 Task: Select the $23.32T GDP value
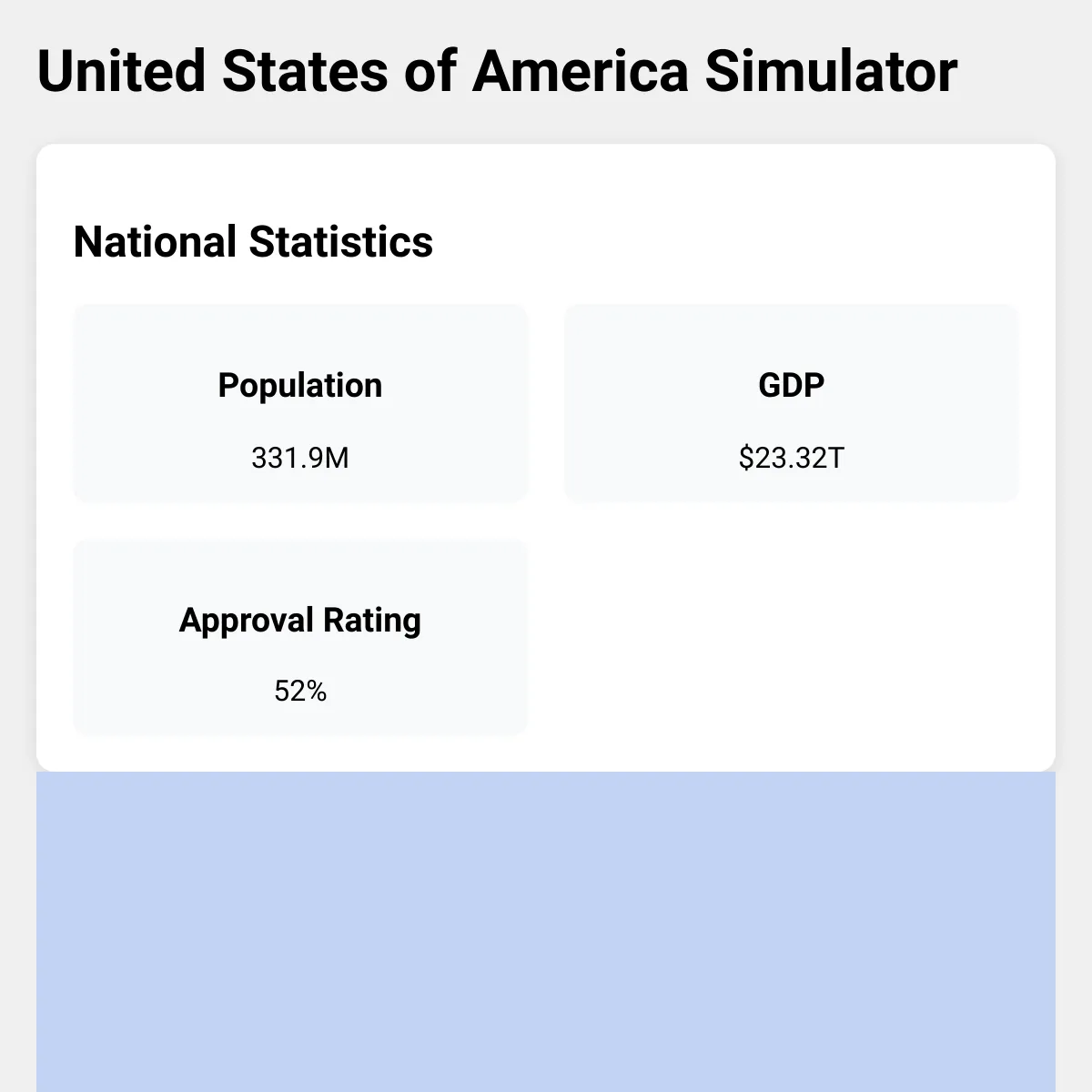(x=792, y=458)
